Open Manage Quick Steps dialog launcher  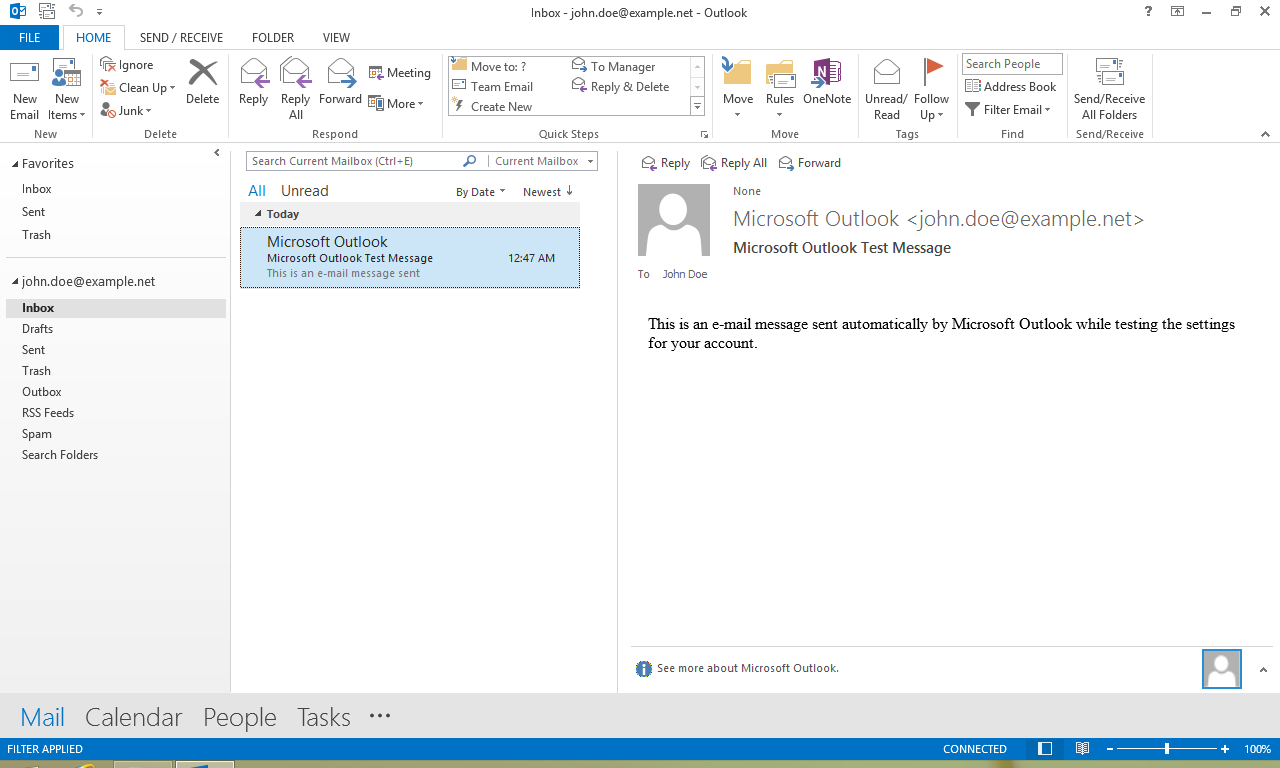(x=704, y=134)
